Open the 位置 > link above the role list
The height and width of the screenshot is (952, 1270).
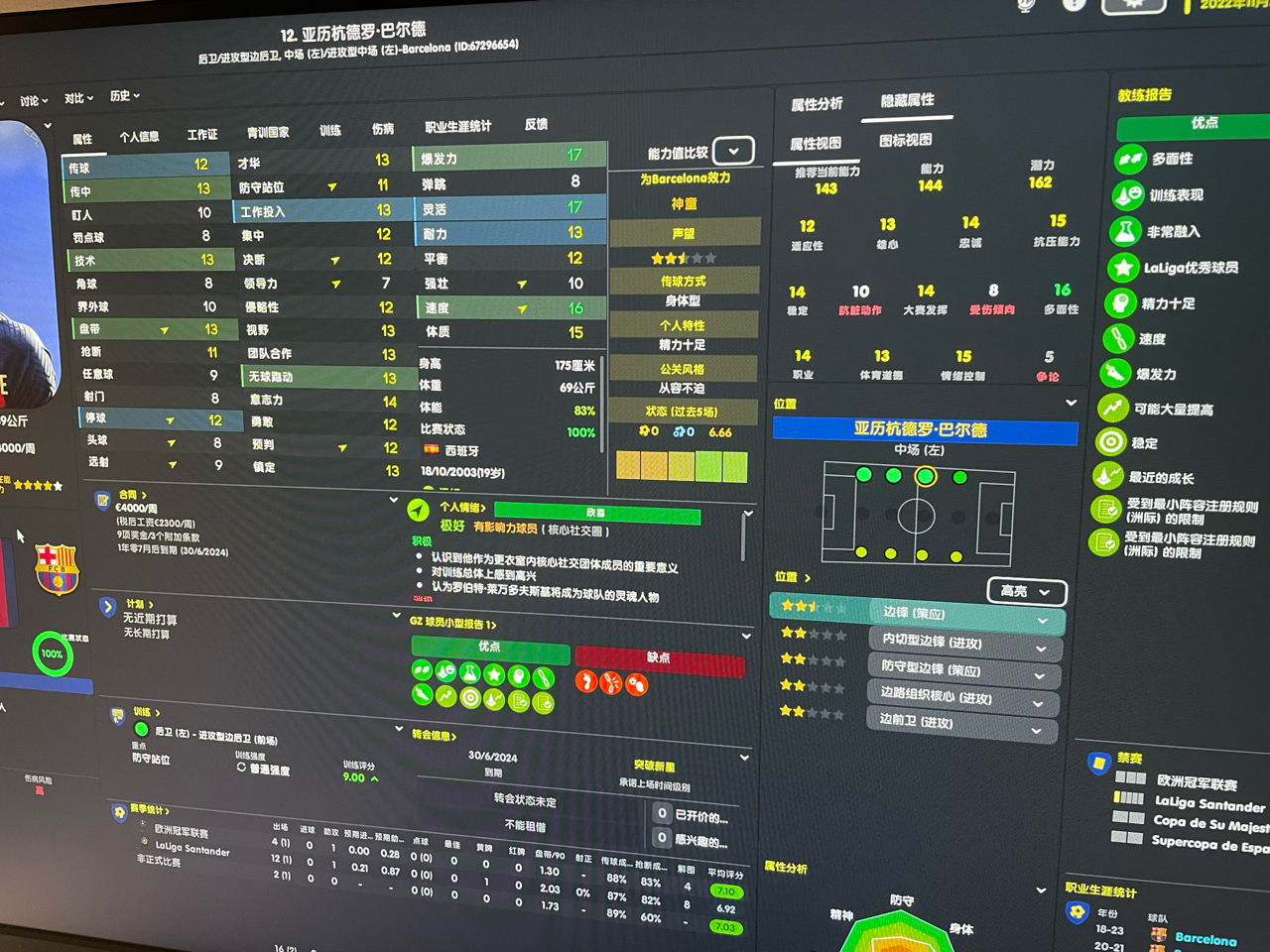[x=793, y=577]
